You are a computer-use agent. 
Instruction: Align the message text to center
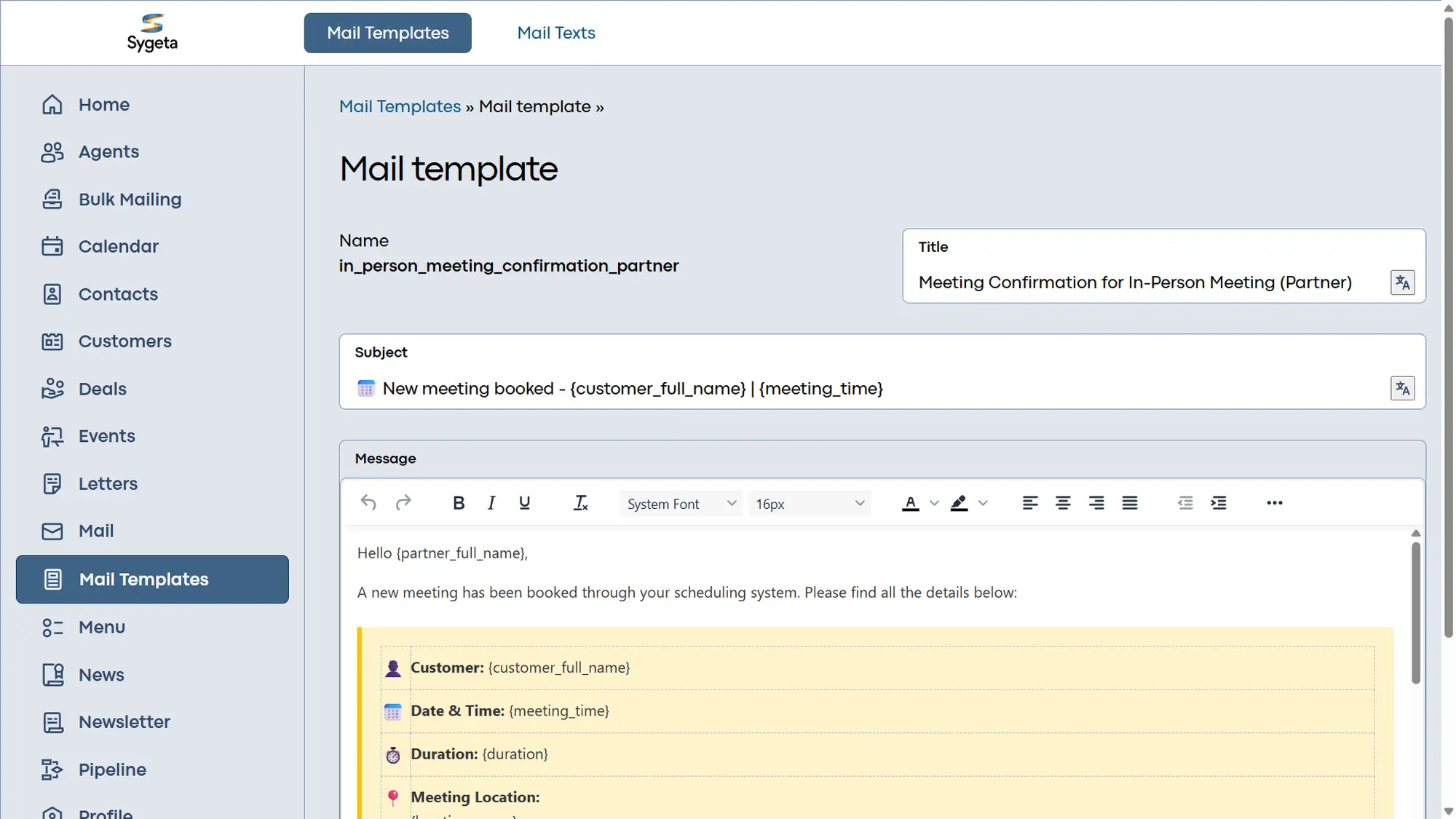[x=1064, y=502]
